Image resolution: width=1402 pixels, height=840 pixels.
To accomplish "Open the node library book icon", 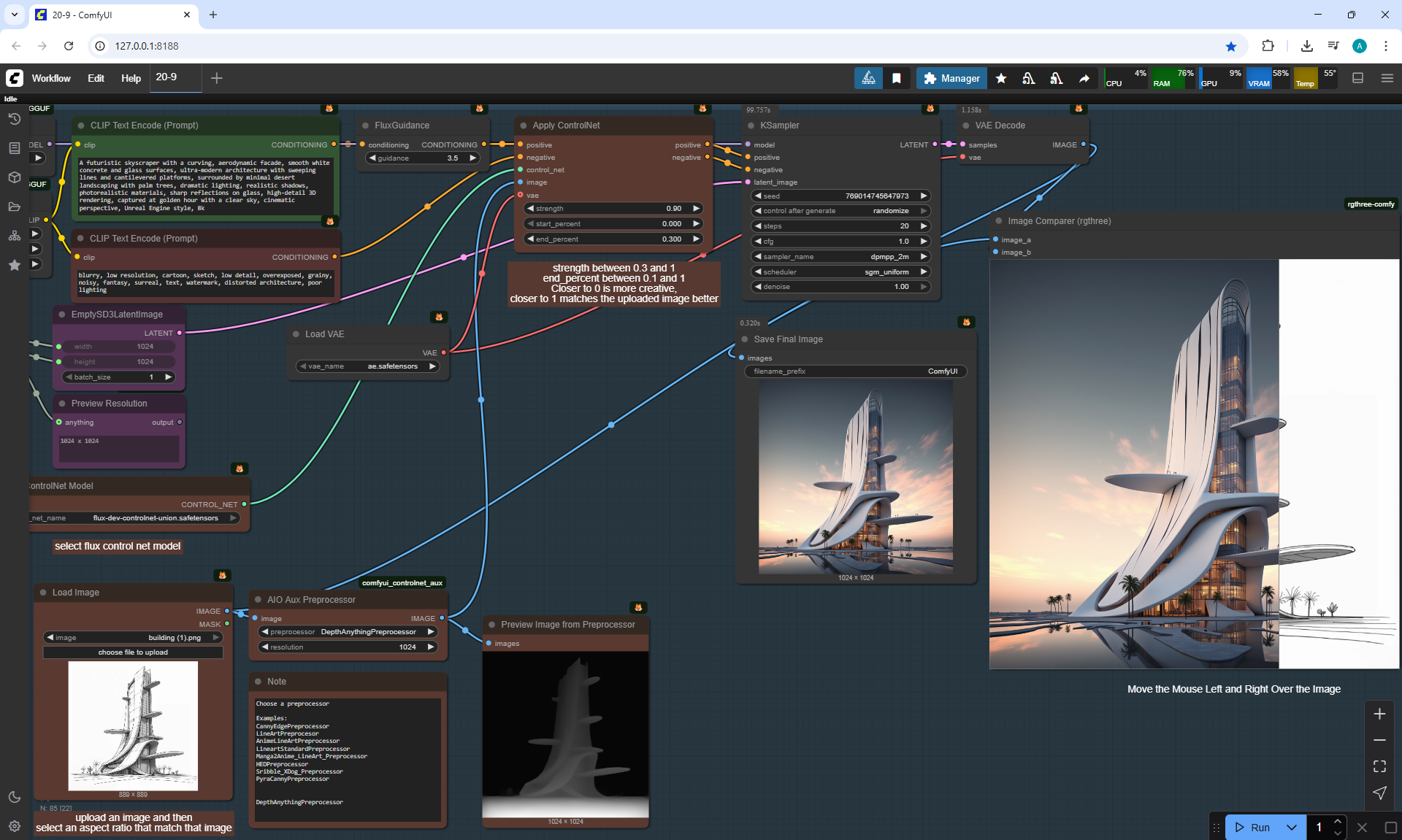I will [x=14, y=148].
